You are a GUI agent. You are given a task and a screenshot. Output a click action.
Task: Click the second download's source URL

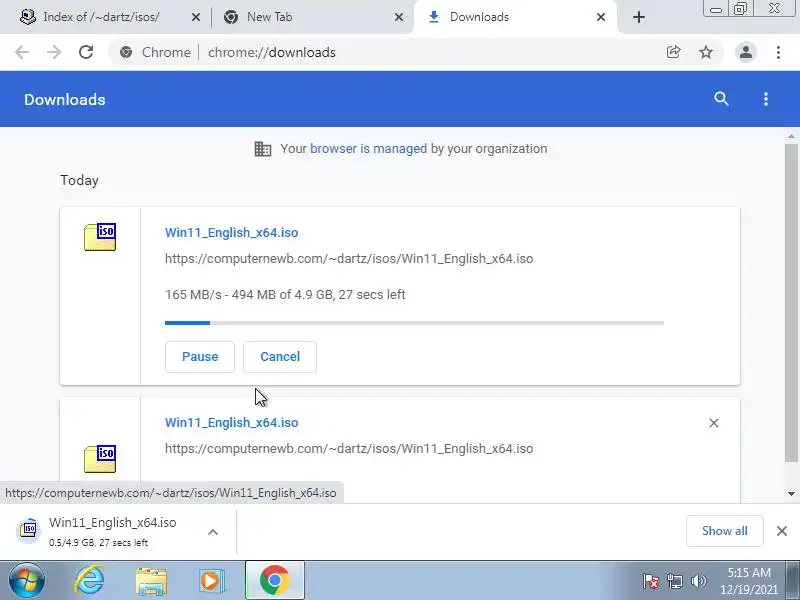coord(349,449)
